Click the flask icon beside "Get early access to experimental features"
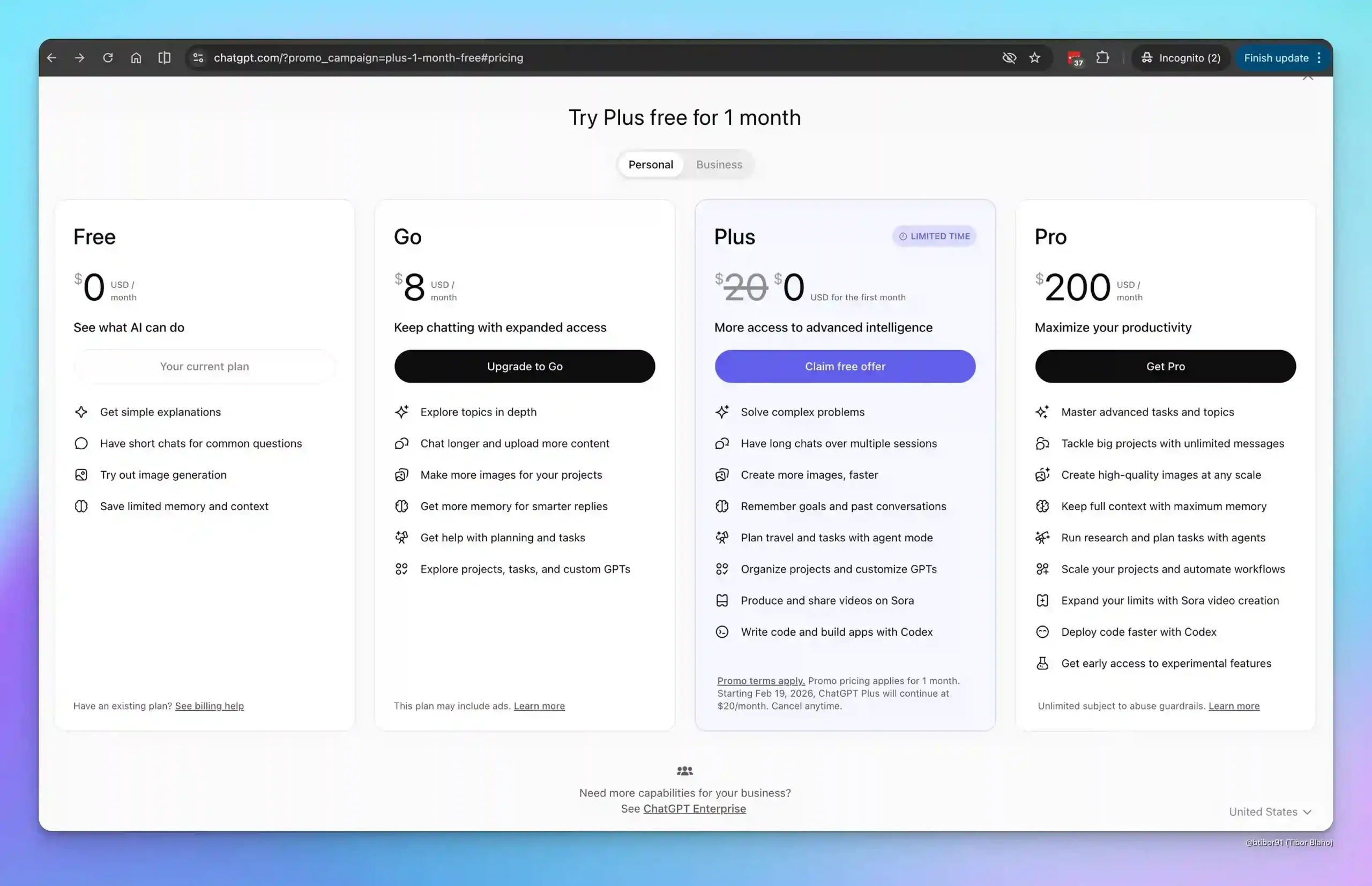1372x886 pixels. pos(1042,664)
